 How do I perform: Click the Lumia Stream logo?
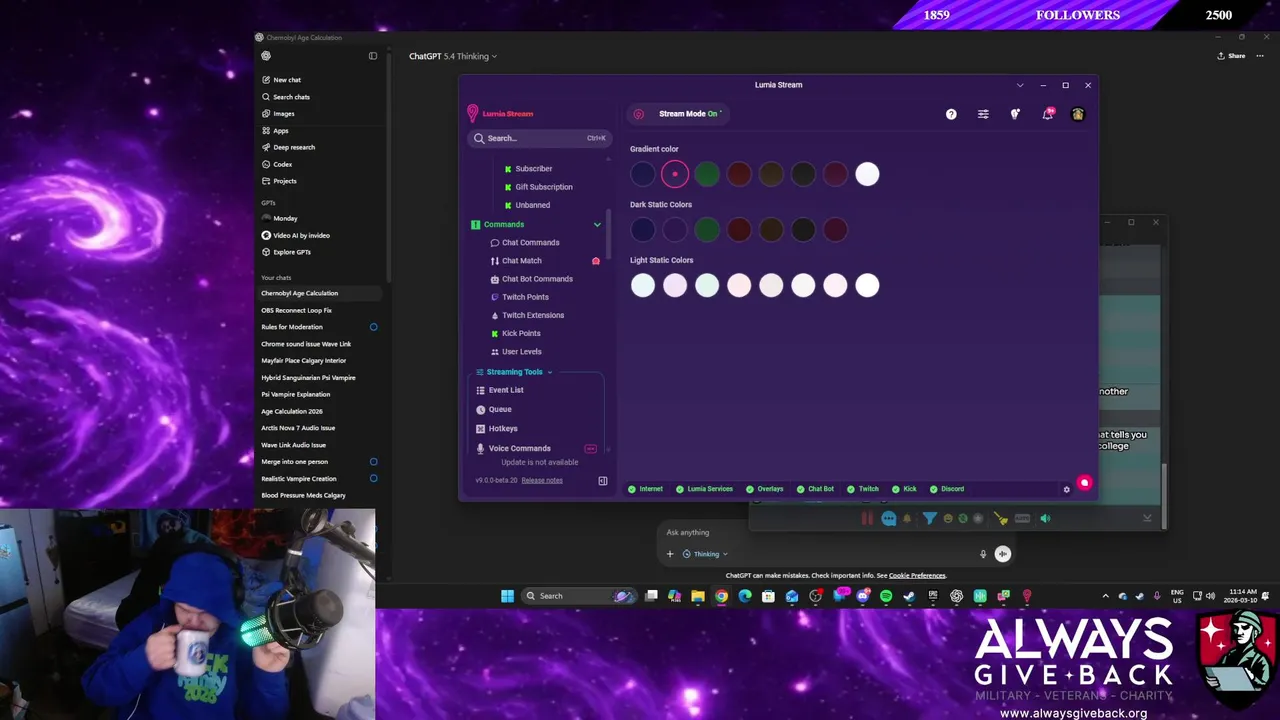pos(500,114)
